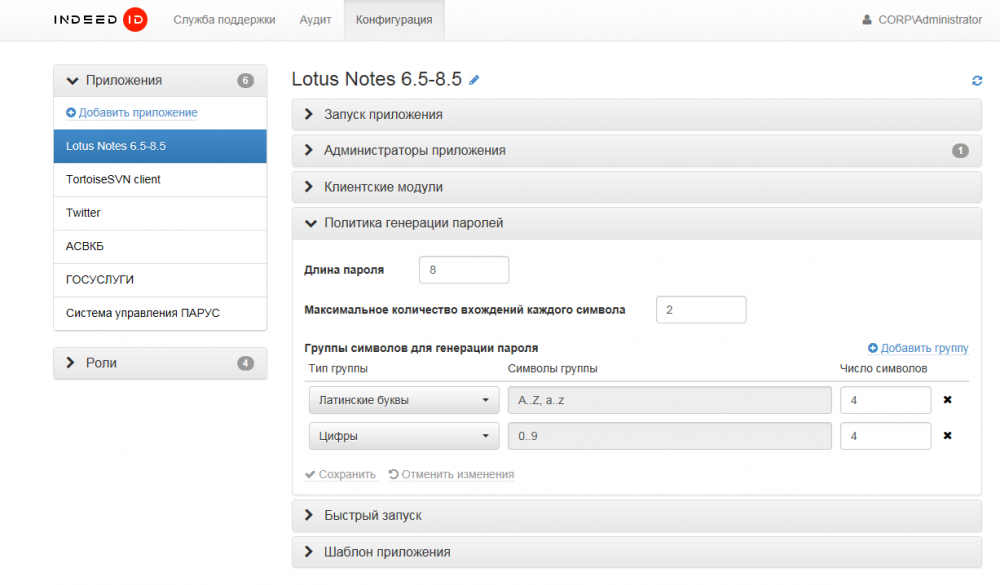Viewport: 1000px width, 585px height.
Task: Select TortoiseSVN client in applications list
Action: click(113, 180)
